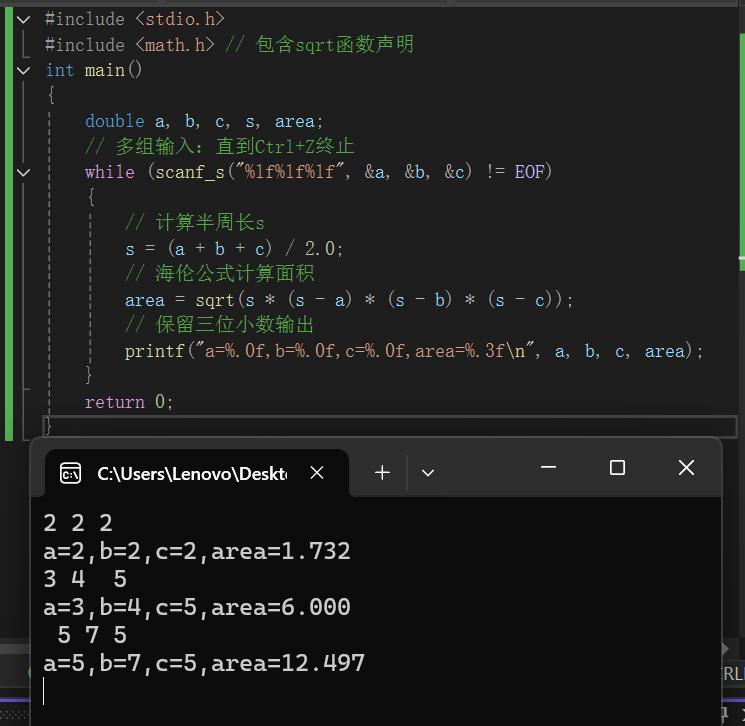
Task: Click the comment '计算半周长s'
Action: 195,223
